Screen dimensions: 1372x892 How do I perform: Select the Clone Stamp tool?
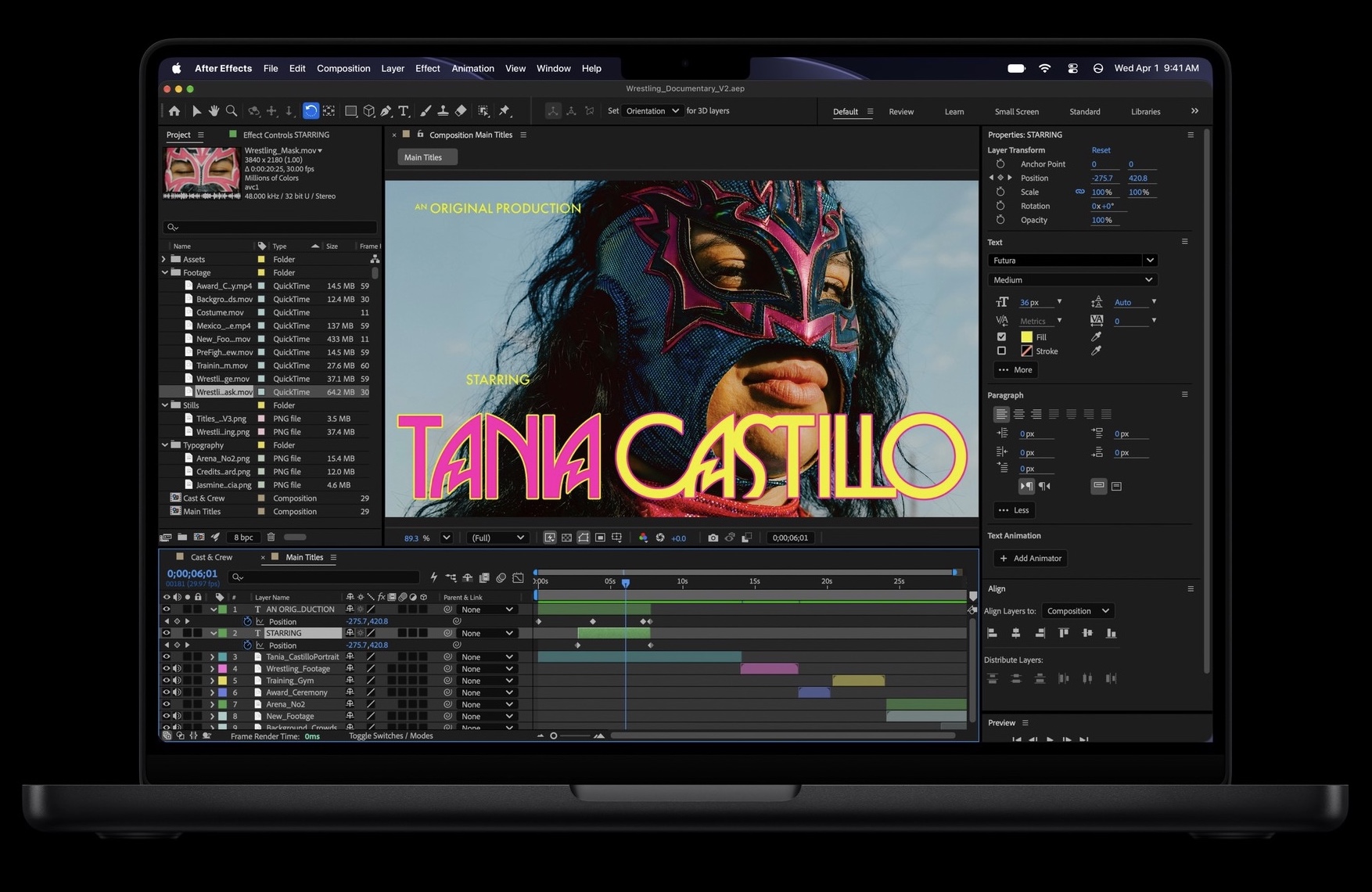(443, 111)
